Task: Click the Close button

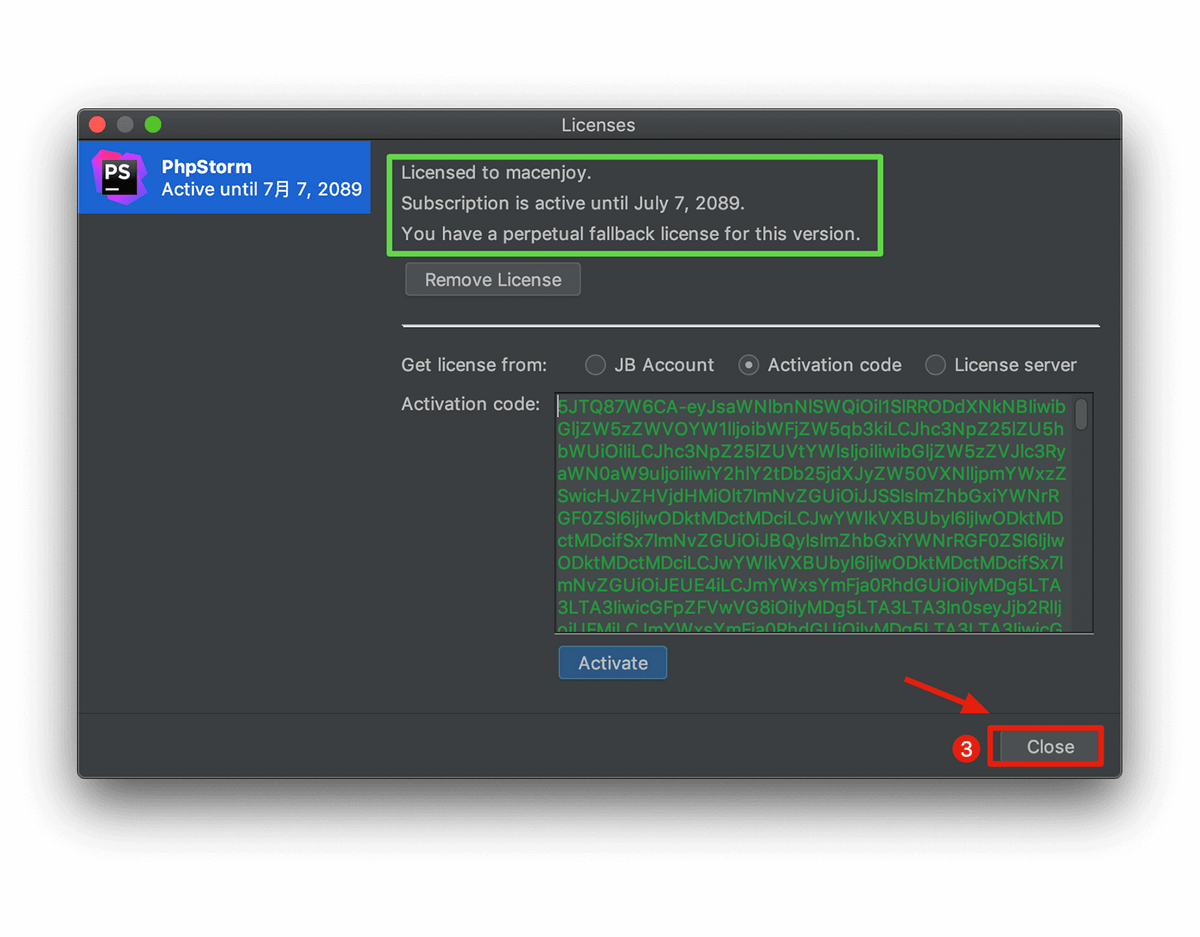Action: [1050, 747]
